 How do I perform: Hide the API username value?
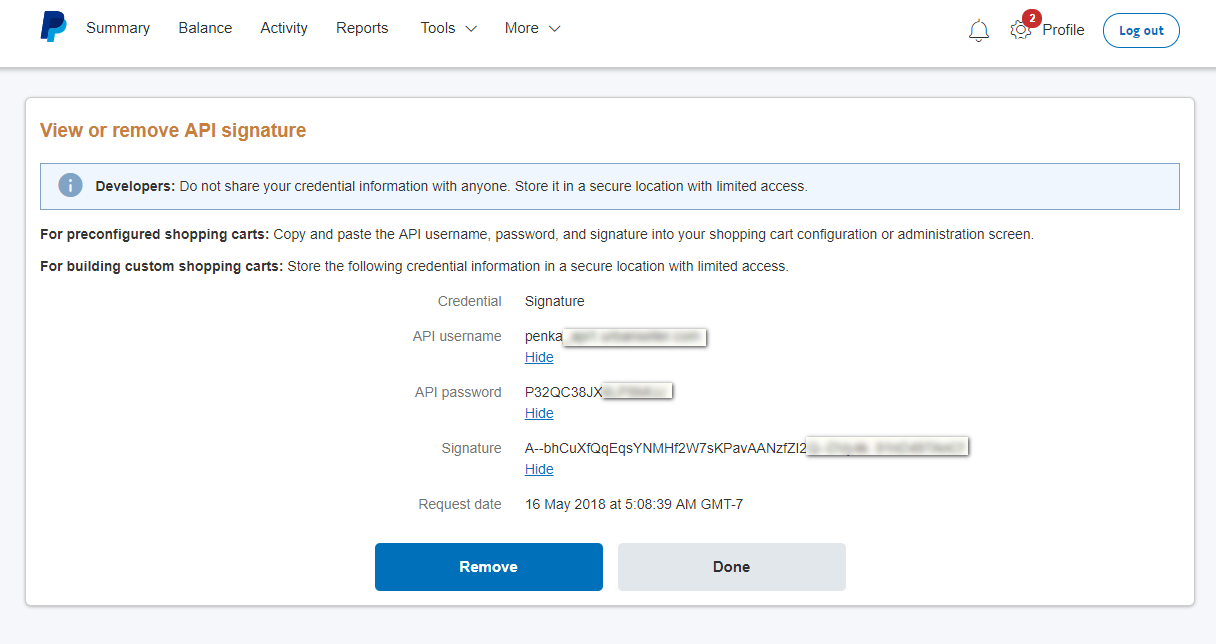coord(539,357)
